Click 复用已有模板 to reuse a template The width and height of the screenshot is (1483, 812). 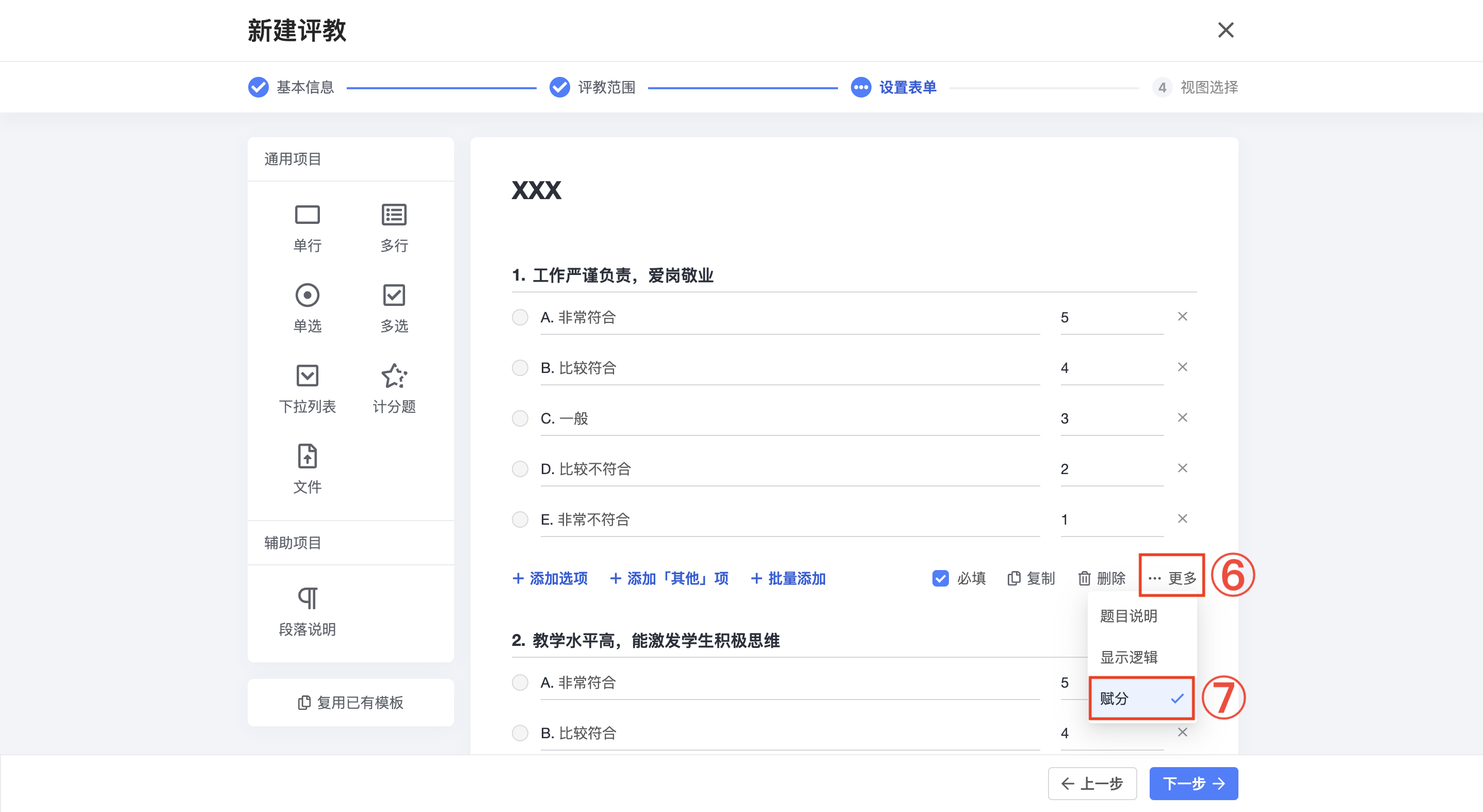click(350, 703)
